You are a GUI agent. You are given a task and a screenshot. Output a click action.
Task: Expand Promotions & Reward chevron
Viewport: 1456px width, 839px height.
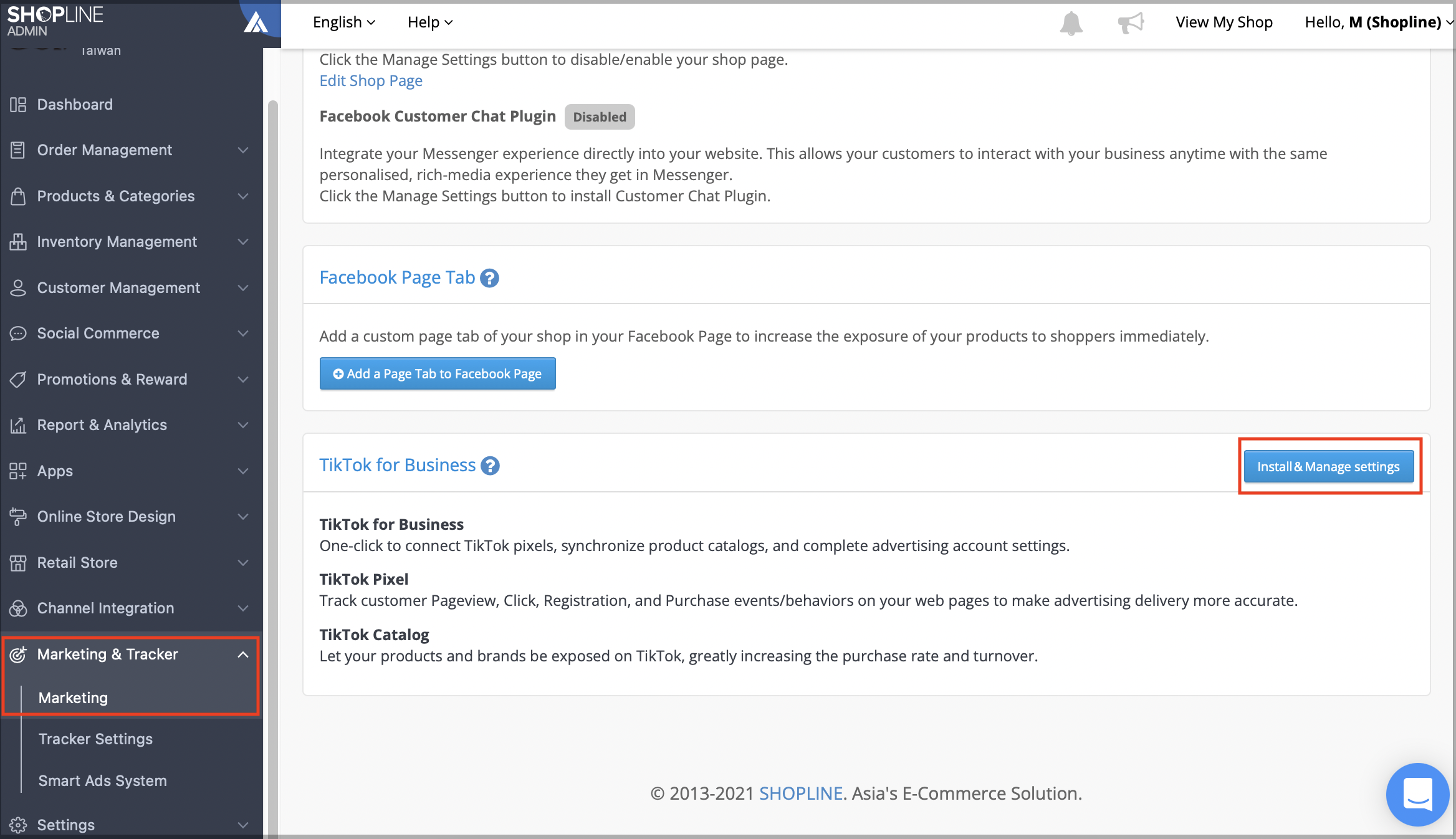coord(243,379)
